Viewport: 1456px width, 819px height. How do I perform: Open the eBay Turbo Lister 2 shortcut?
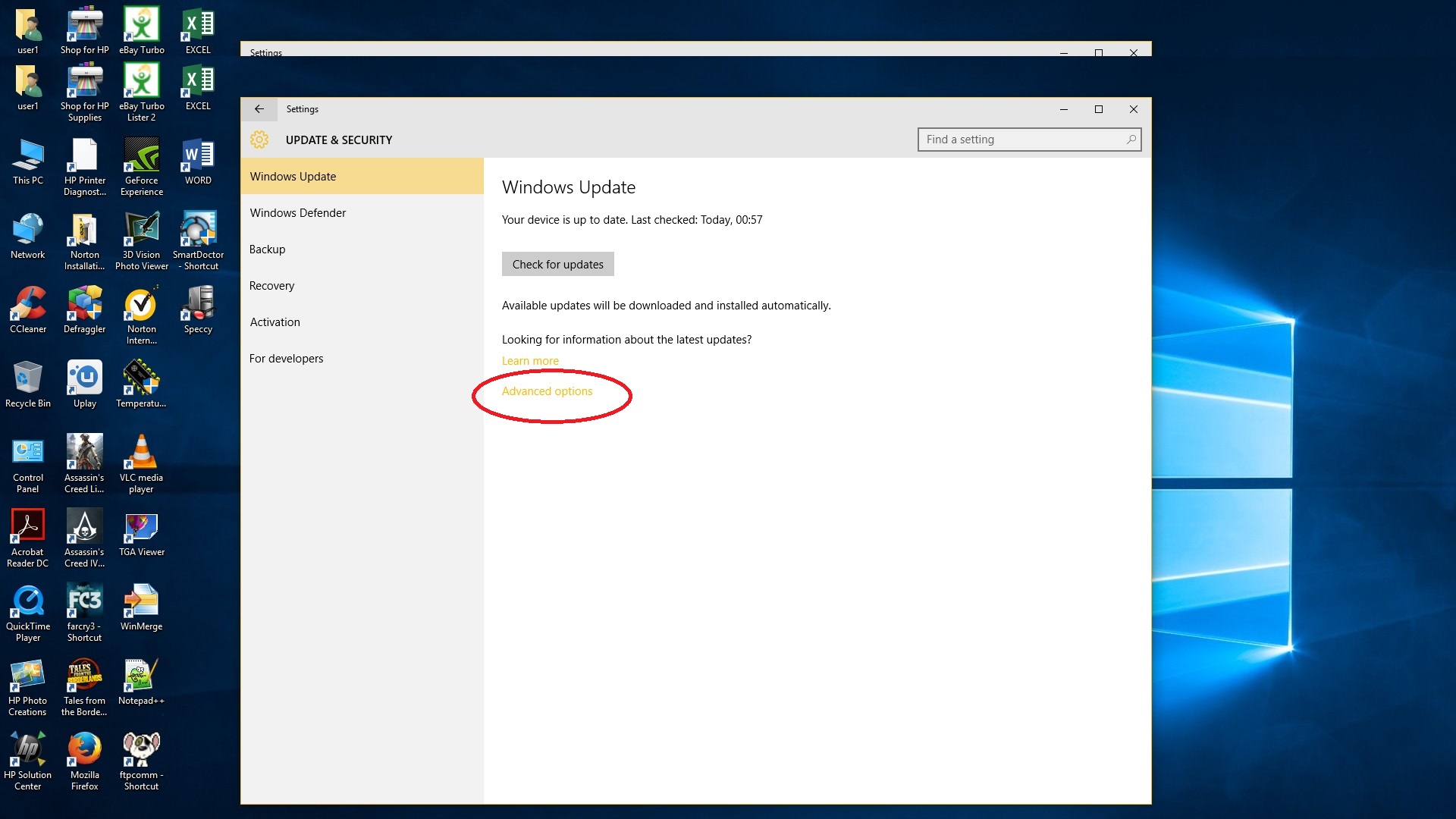141,92
